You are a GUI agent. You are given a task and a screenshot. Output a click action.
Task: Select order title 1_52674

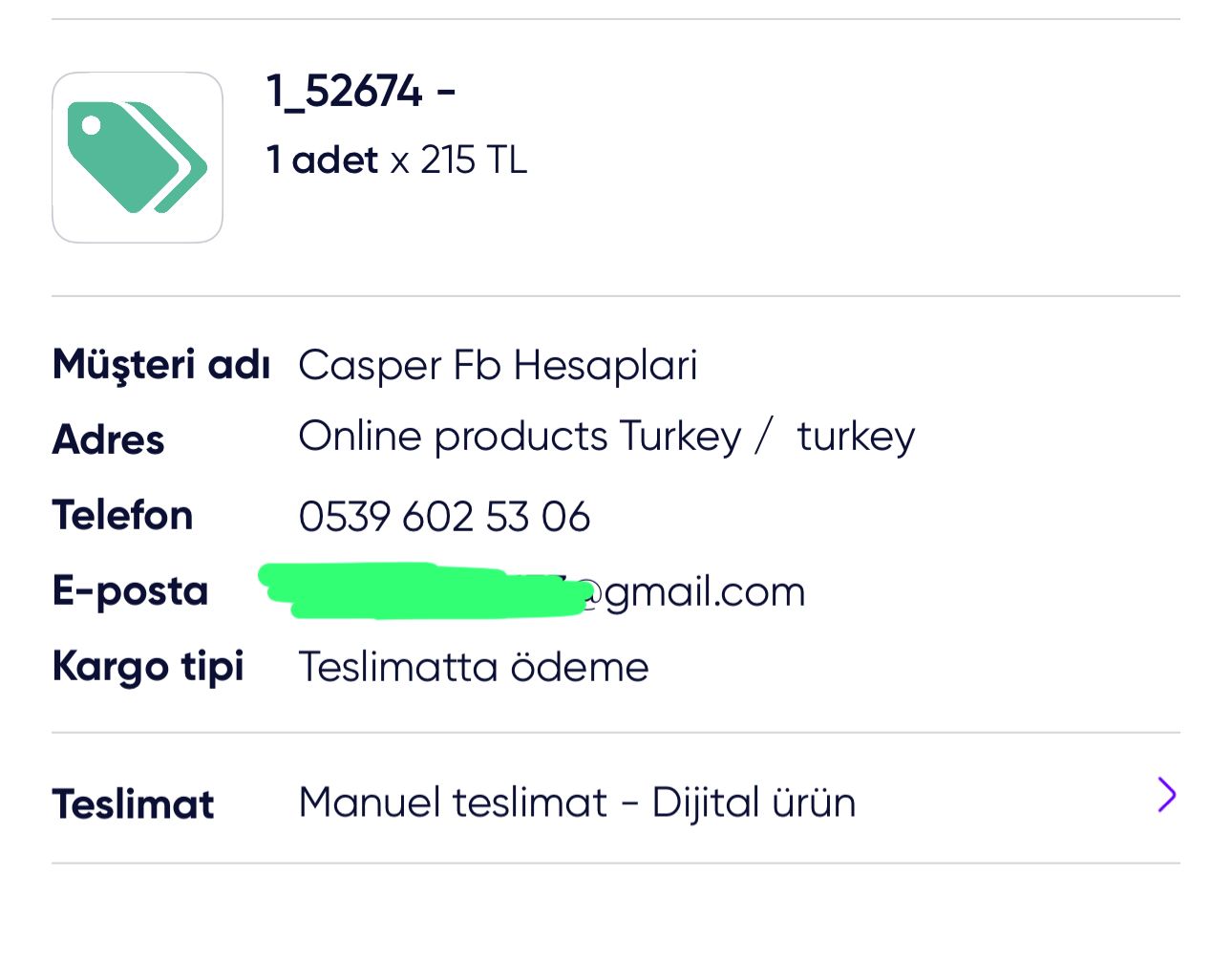coord(361,92)
